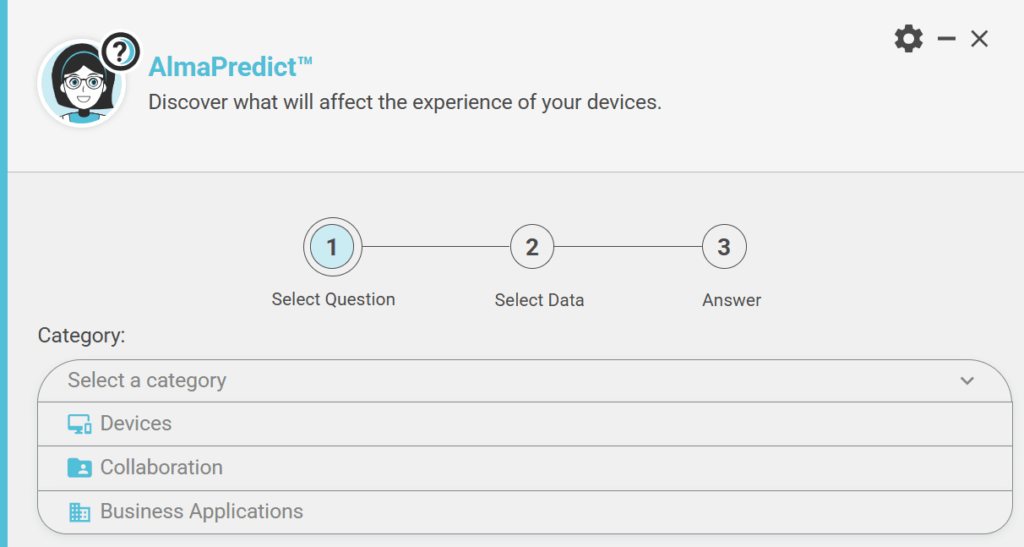This screenshot has width=1024, height=547.
Task: Click the Select Data step label
Action: (x=539, y=300)
